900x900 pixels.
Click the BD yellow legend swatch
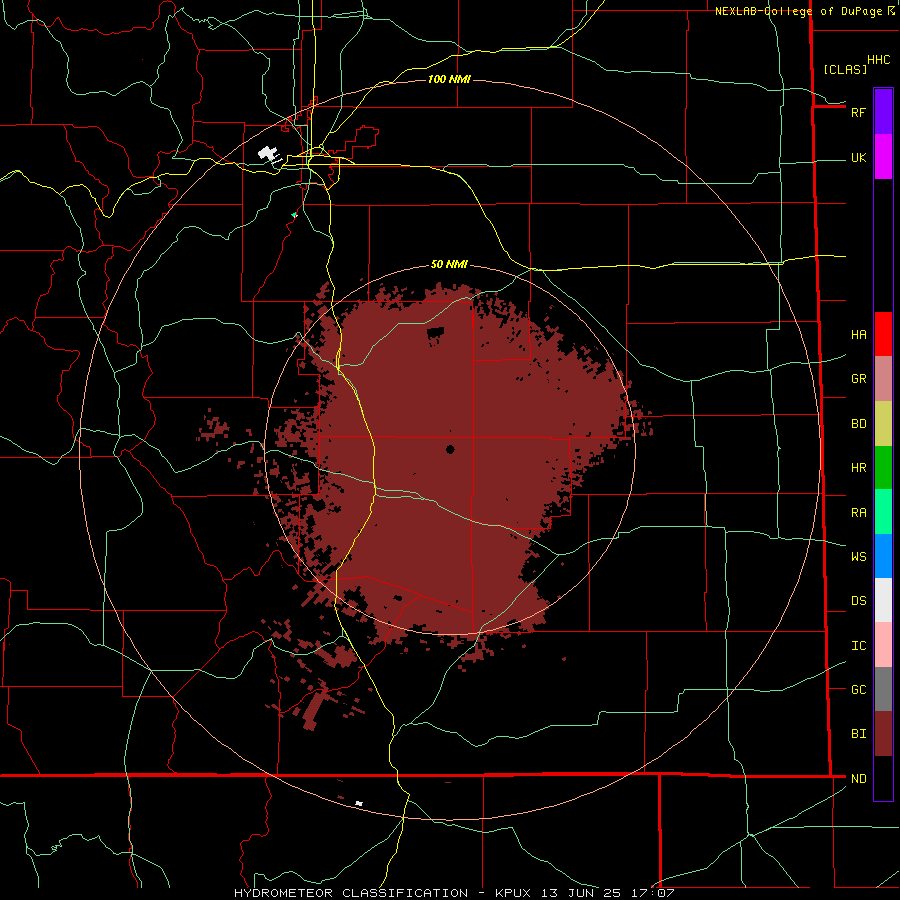pyautogui.click(x=883, y=424)
